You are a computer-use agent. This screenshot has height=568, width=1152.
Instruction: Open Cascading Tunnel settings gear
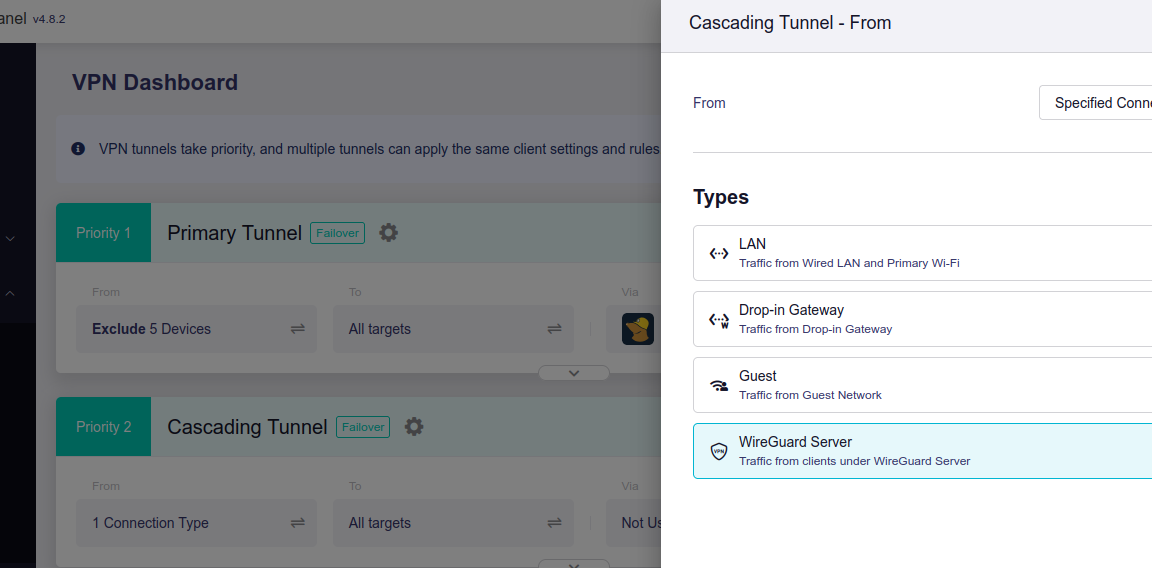click(414, 427)
